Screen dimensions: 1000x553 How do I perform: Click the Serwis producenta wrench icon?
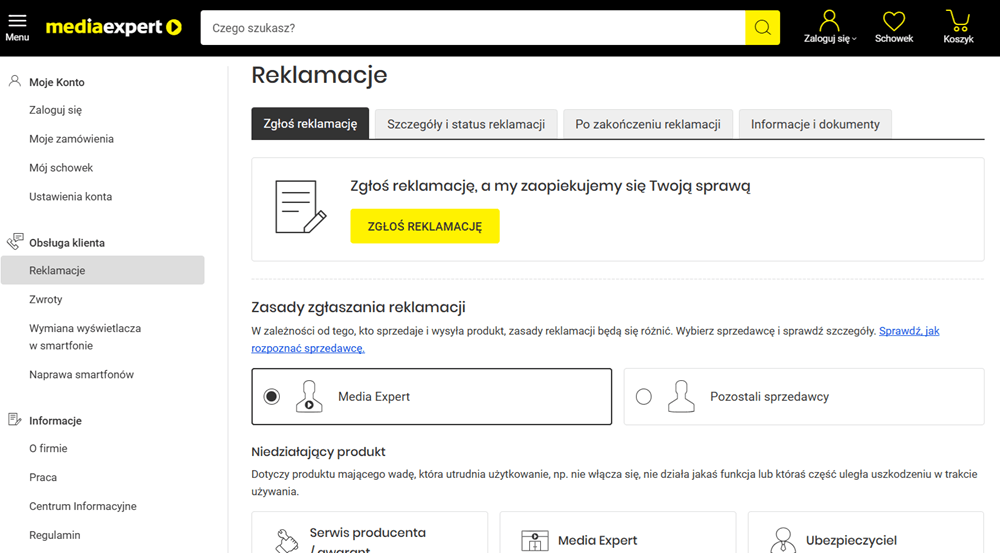pos(286,541)
